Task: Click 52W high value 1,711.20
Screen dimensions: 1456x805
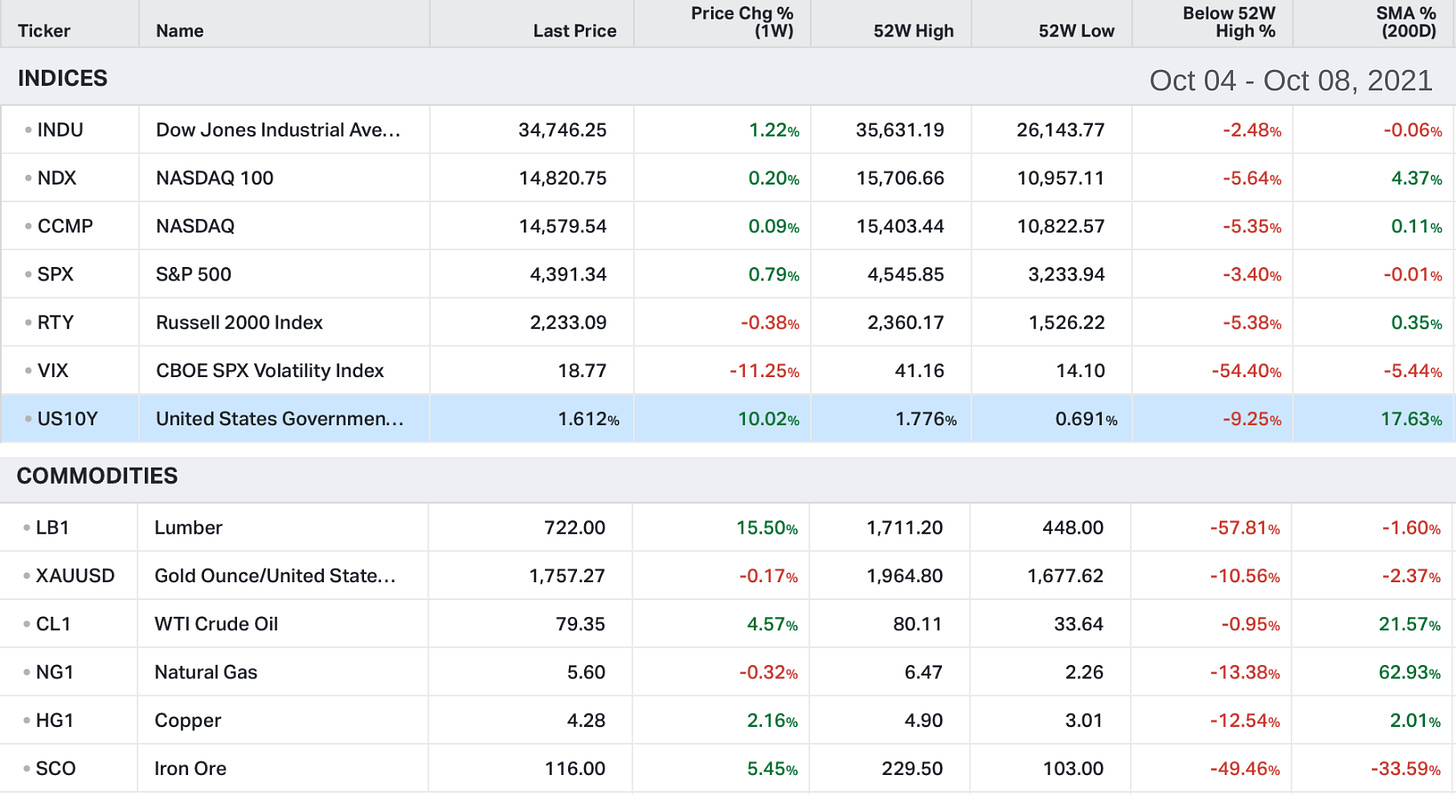Action: 904,527
